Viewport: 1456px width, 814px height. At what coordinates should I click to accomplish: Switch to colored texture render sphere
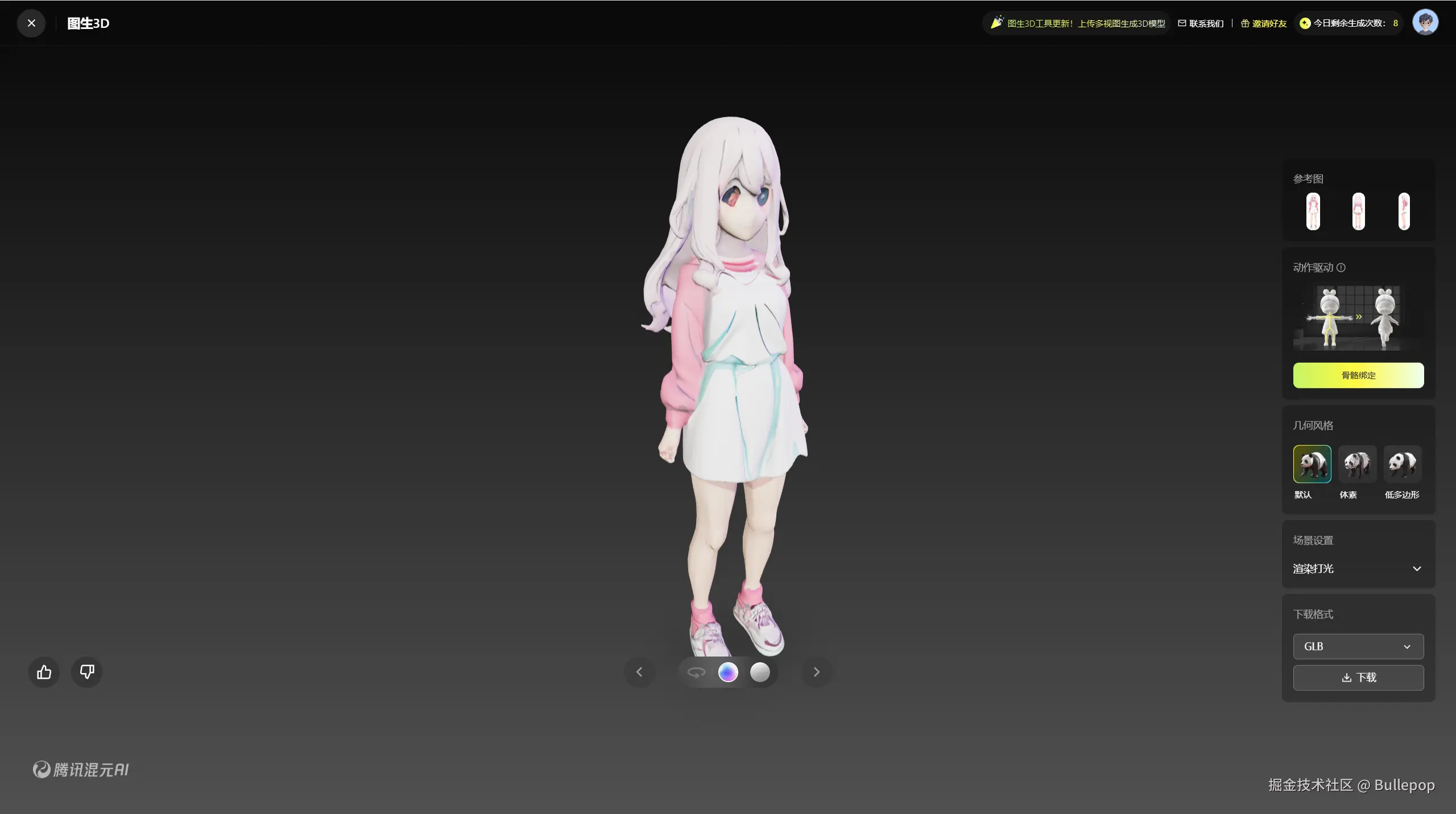tap(728, 672)
